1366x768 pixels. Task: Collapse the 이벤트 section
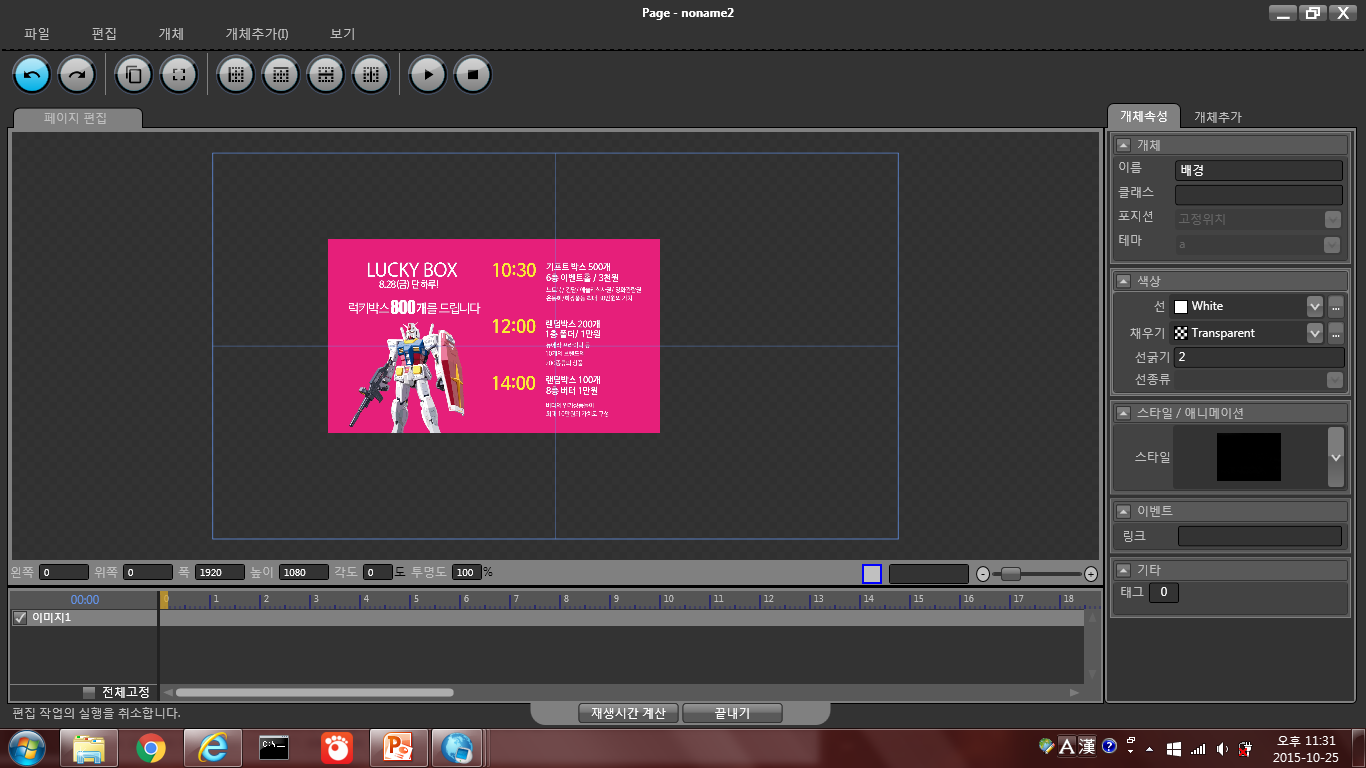[1123, 511]
